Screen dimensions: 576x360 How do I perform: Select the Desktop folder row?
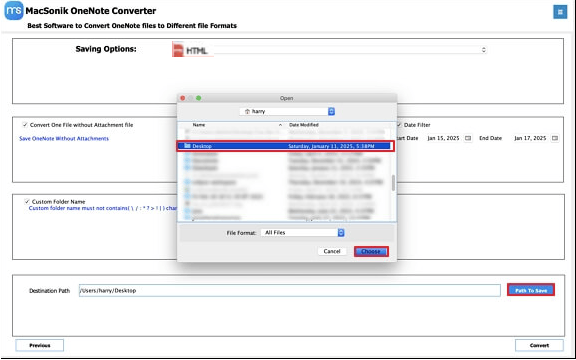(x=285, y=146)
